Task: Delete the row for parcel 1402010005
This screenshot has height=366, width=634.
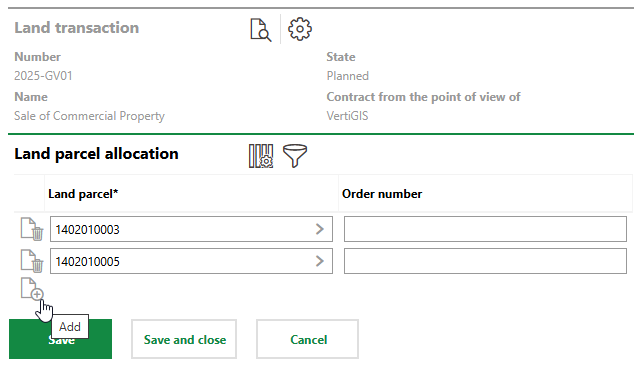Action: [32, 261]
